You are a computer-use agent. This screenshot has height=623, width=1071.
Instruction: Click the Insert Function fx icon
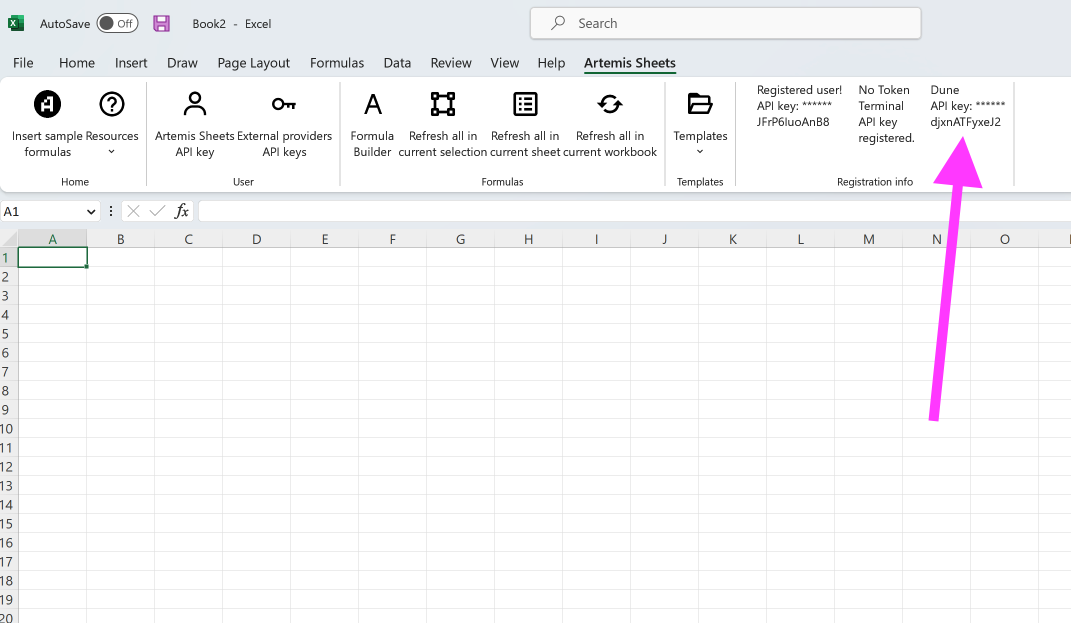[x=181, y=211]
